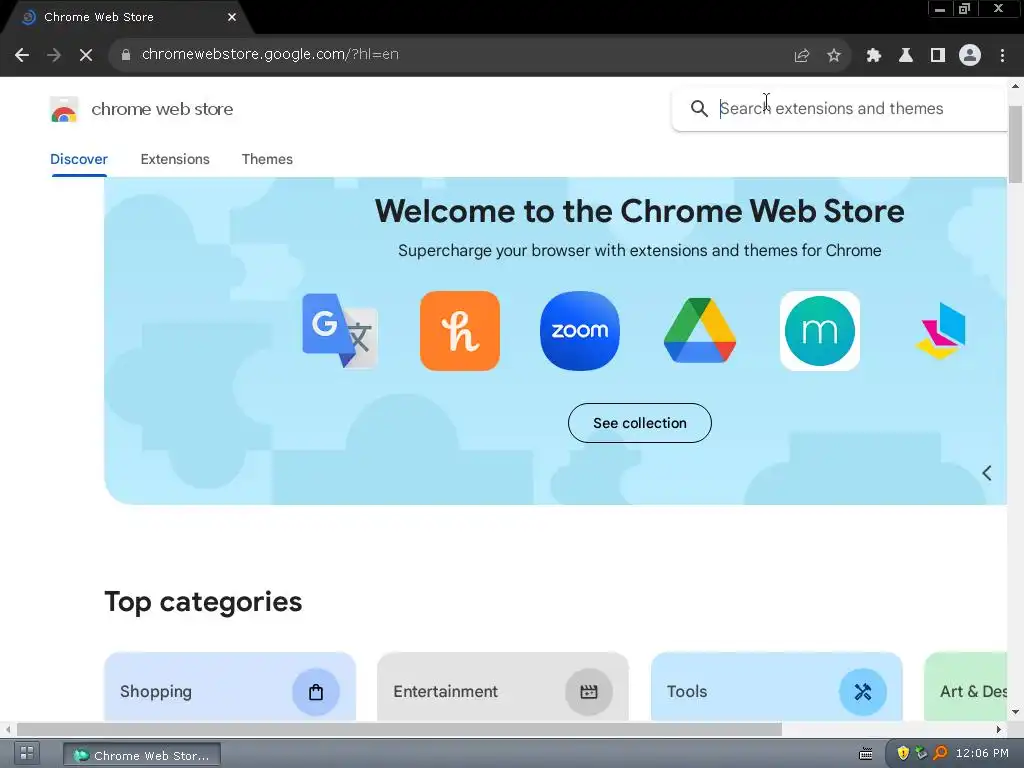Viewport: 1024px width, 768px height.
Task: Click the Tools wrench icon
Action: coord(863,692)
